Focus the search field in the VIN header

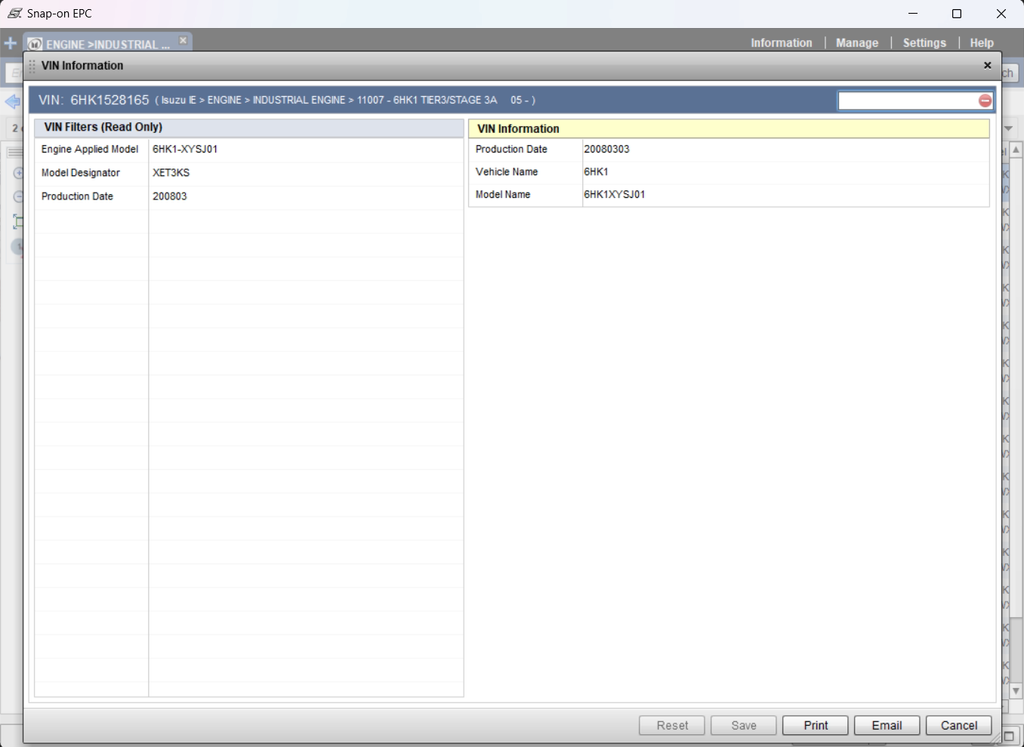(x=907, y=101)
